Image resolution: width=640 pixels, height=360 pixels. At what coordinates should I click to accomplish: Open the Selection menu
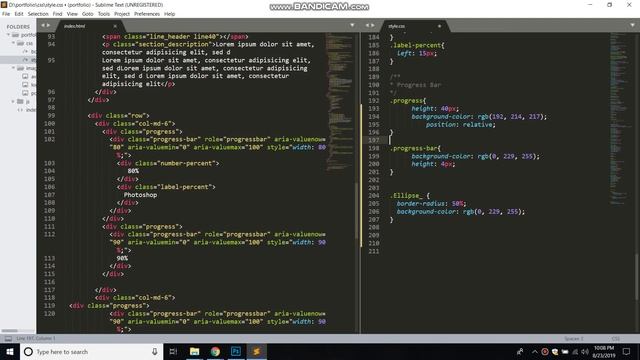(x=38, y=14)
